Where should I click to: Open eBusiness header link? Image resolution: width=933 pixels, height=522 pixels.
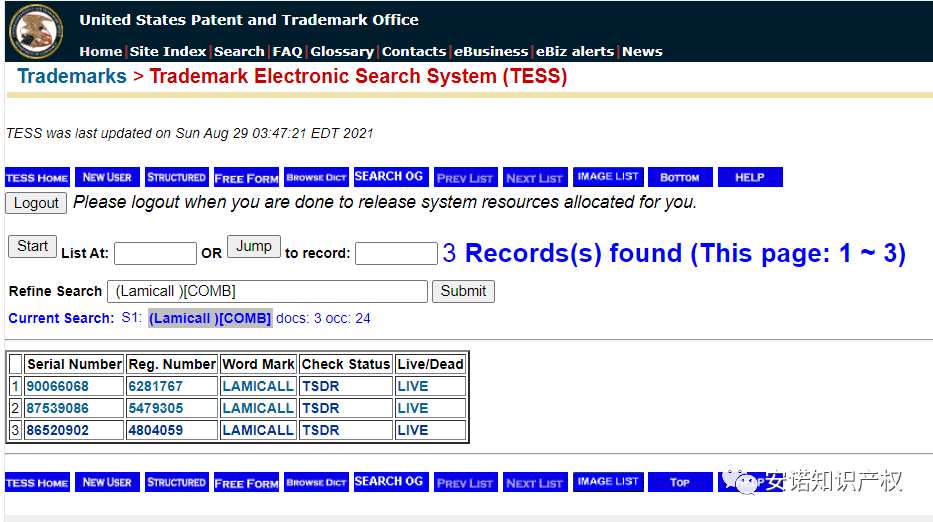pos(491,52)
